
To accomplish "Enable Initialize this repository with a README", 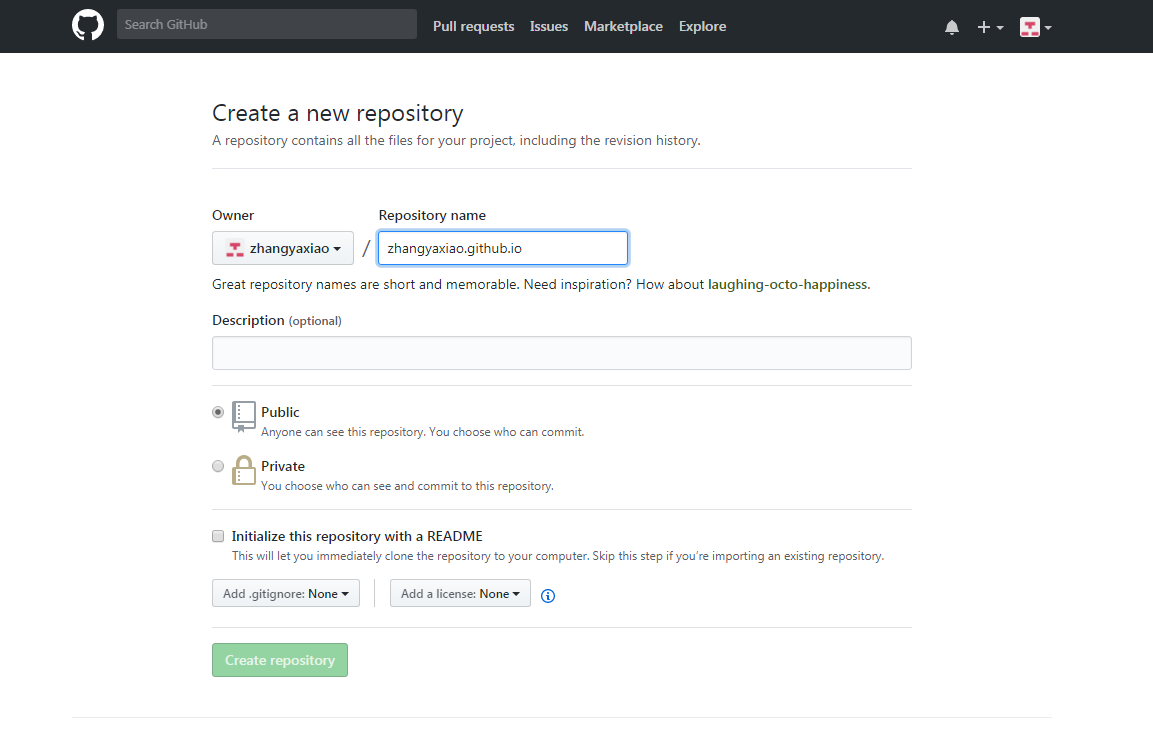I will [x=218, y=536].
